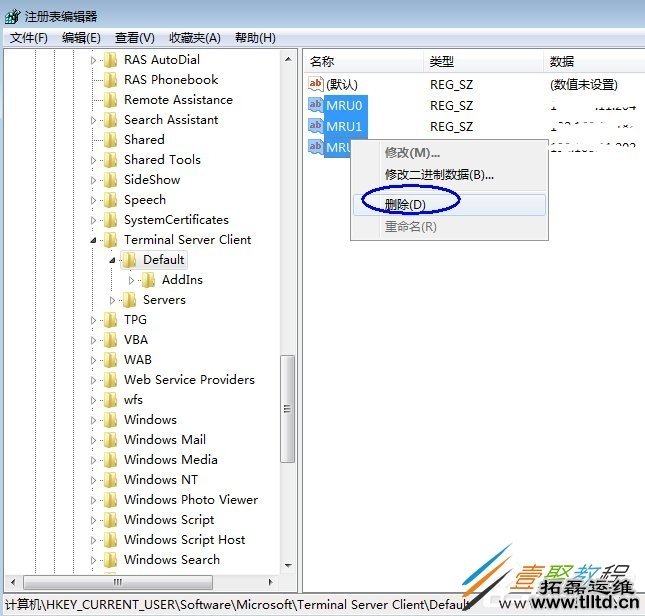
Task: Expand the RAS AutoDial key
Action: click(x=93, y=60)
